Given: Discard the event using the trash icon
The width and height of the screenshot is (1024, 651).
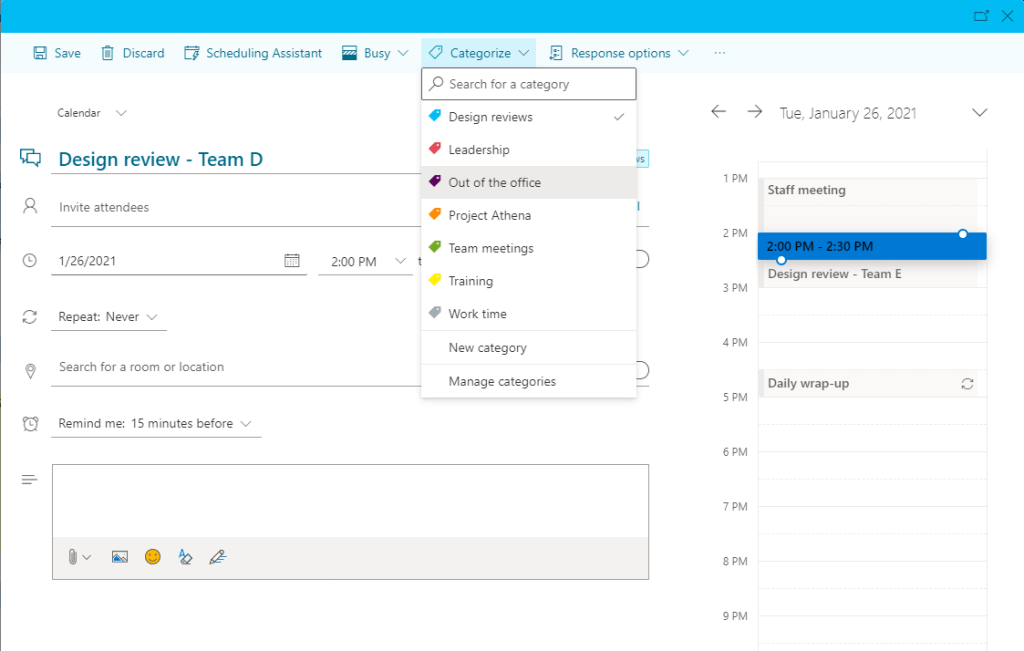Looking at the screenshot, I should 108,53.
